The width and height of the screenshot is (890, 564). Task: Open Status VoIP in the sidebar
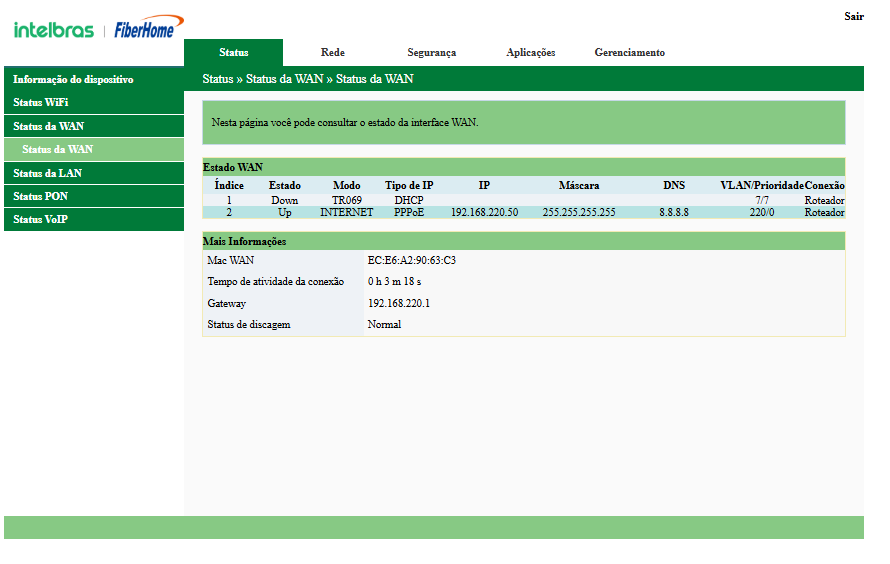(x=40, y=219)
